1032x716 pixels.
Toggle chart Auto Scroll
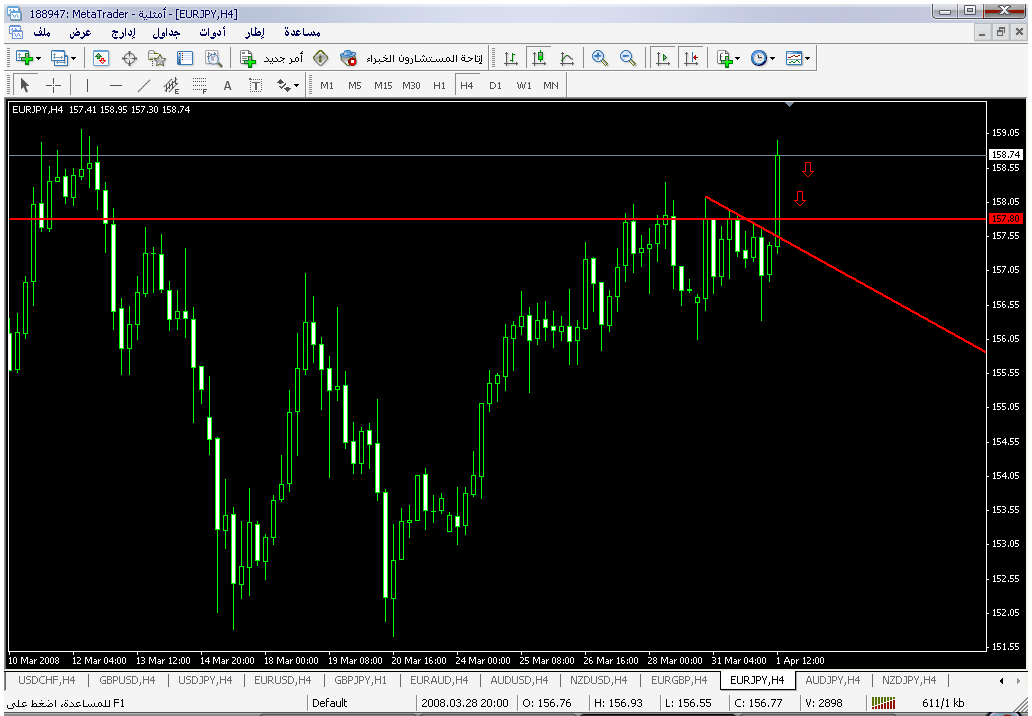(663, 59)
